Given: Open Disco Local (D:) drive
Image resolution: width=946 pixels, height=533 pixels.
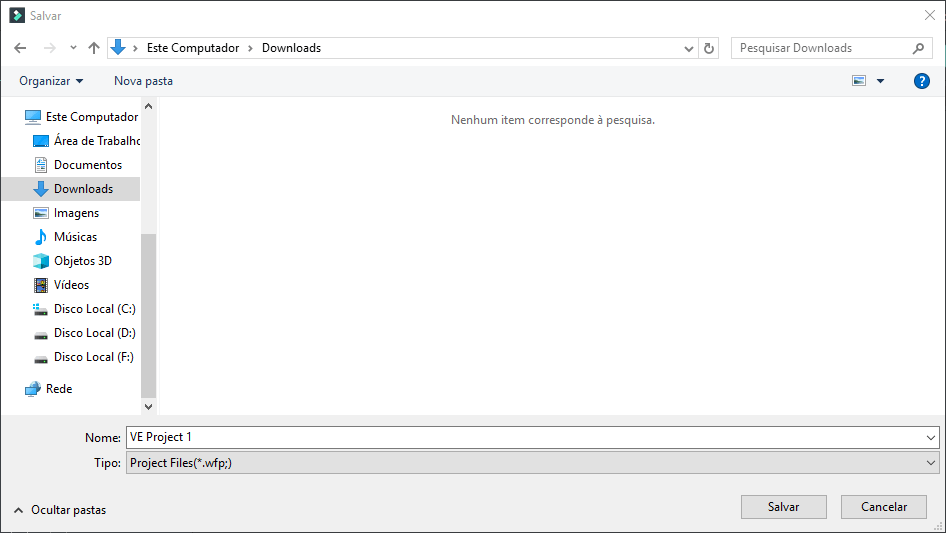Looking at the screenshot, I should coord(95,333).
